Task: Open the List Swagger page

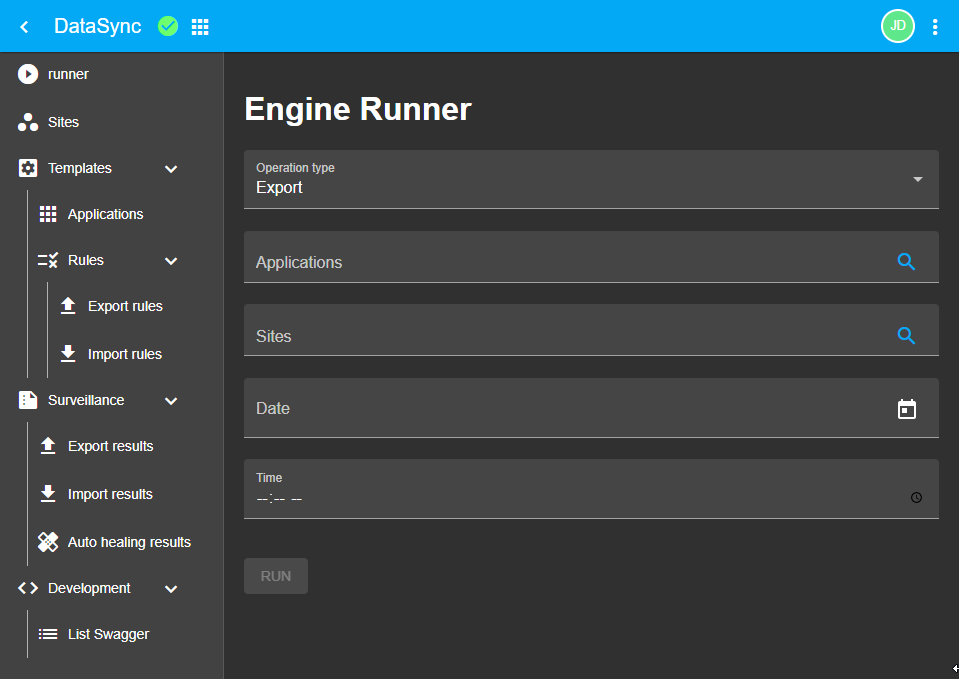Action: [x=108, y=634]
